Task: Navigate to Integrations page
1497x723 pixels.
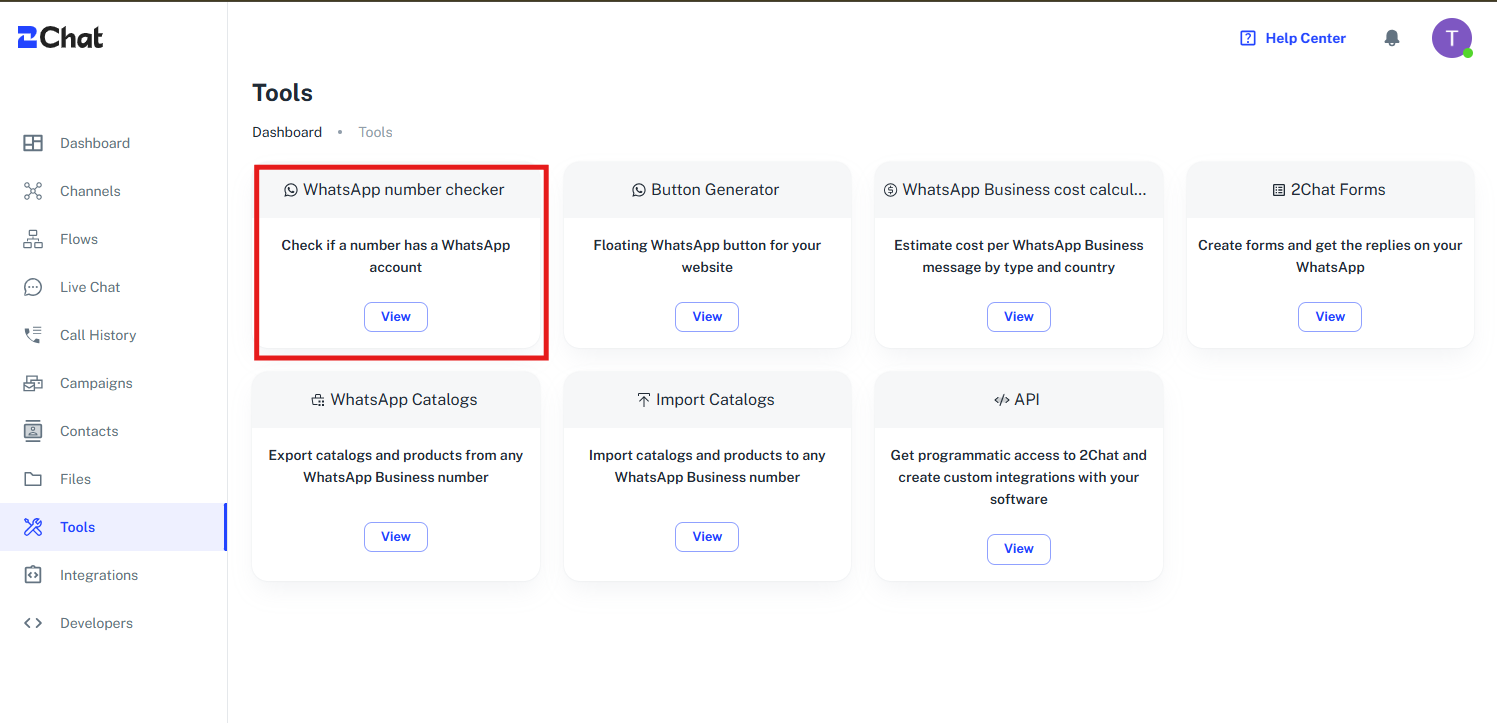Action: point(99,575)
